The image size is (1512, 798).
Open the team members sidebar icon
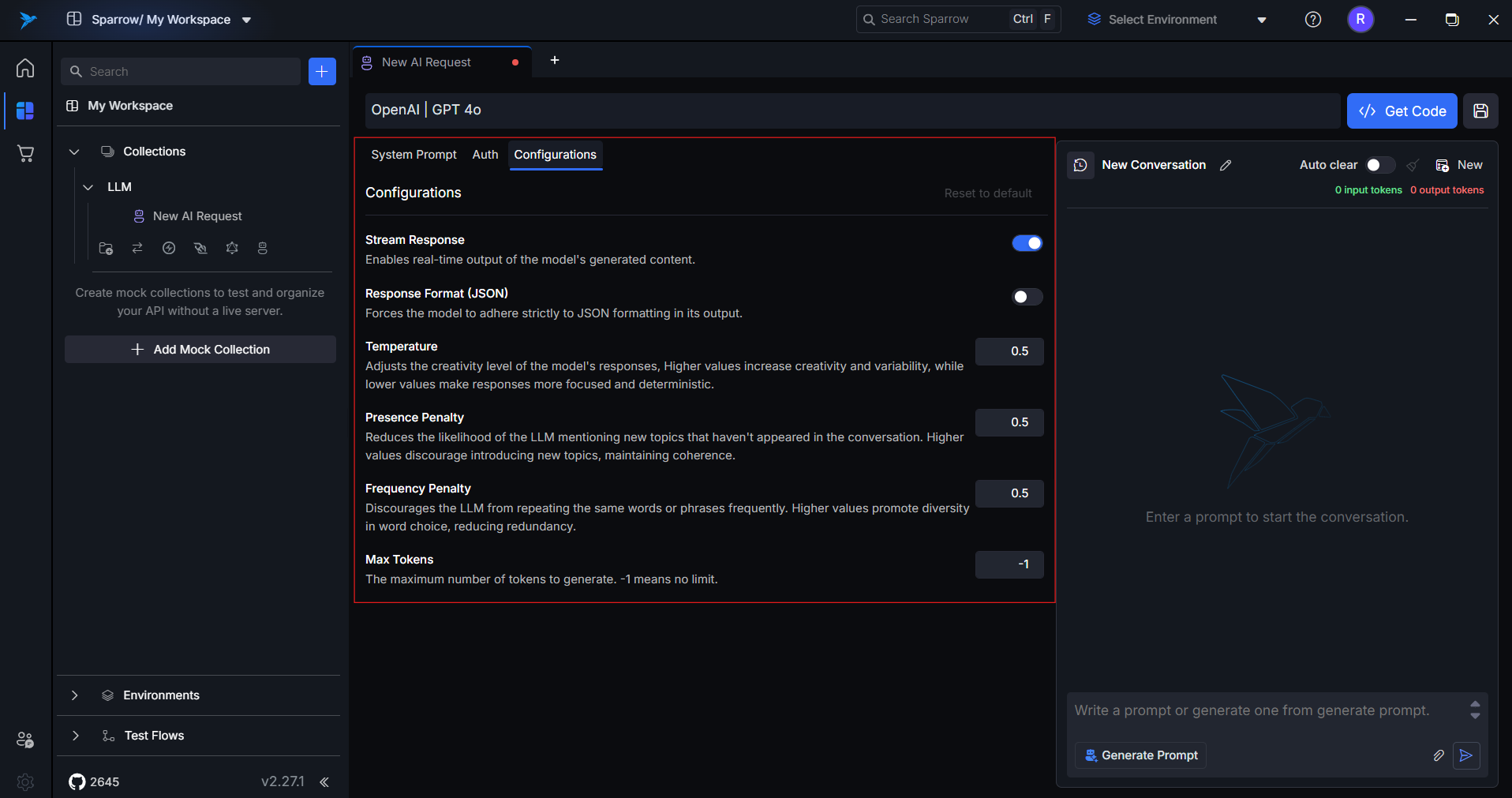[x=25, y=740]
